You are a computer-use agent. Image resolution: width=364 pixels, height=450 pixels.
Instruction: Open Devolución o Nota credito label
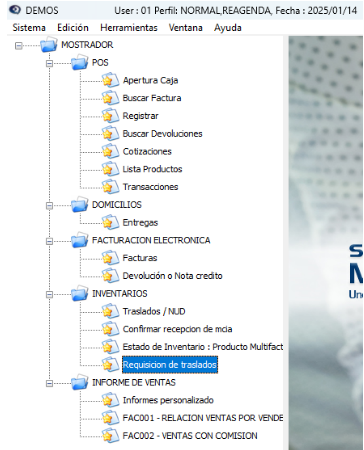click(172, 276)
